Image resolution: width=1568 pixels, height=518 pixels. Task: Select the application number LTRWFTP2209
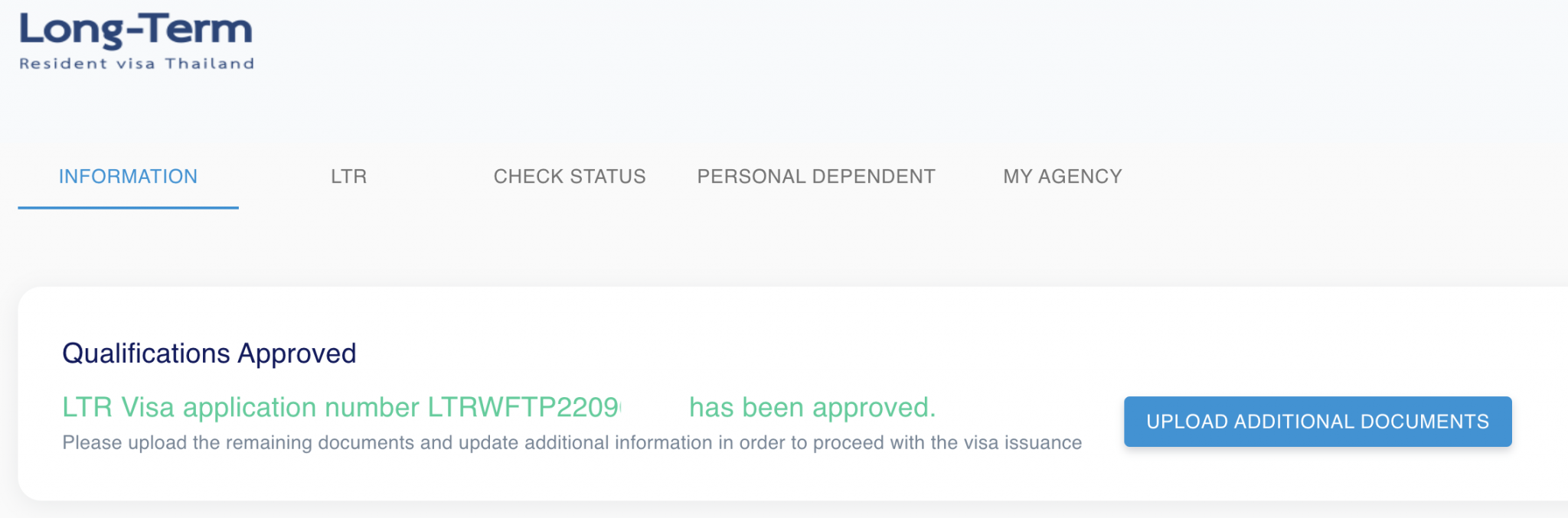pos(523,408)
